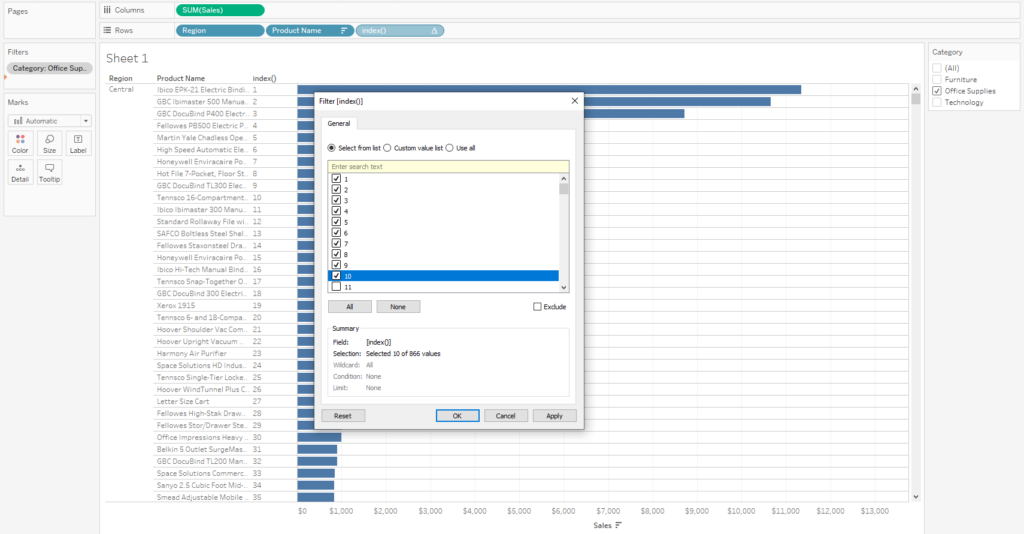Open the General tab in filter dialog
Screen dimensions: 1024x534
pyautogui.click(x=338, y=123)
